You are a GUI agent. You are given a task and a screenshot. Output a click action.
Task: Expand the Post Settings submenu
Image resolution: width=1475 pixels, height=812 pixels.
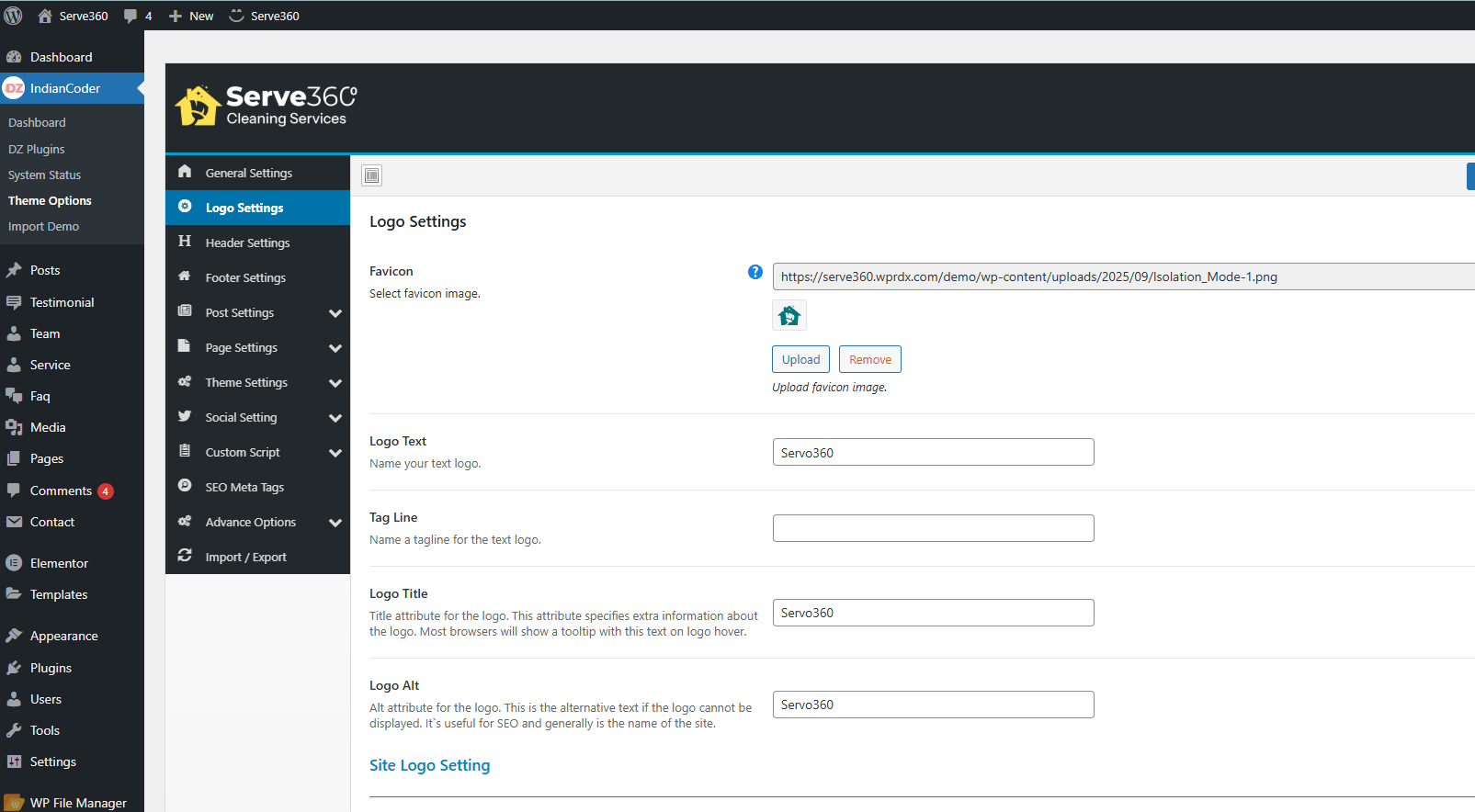click(335, 313)
